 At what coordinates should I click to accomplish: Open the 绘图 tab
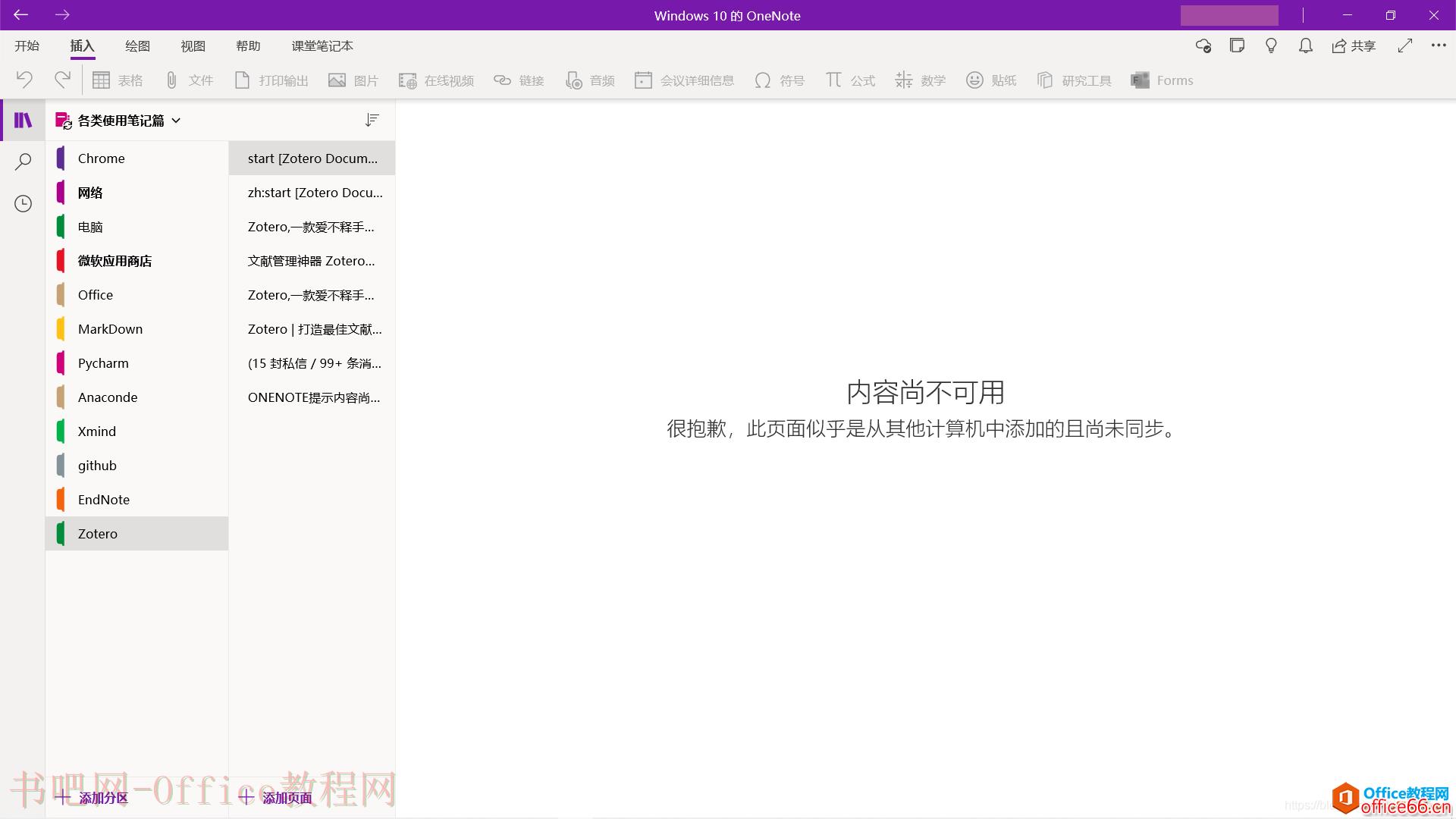click(x=137, y=46)
